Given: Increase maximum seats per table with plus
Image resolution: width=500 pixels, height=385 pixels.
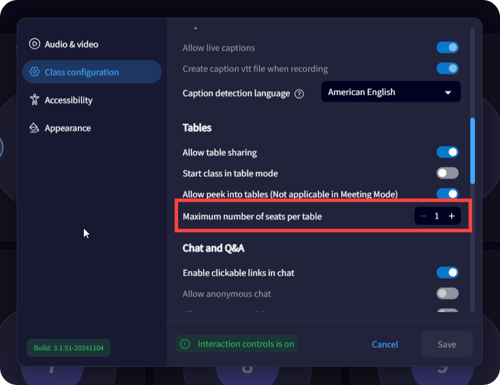Looking at the screenshot, I should pyautogui.click(x=452, y=216).
